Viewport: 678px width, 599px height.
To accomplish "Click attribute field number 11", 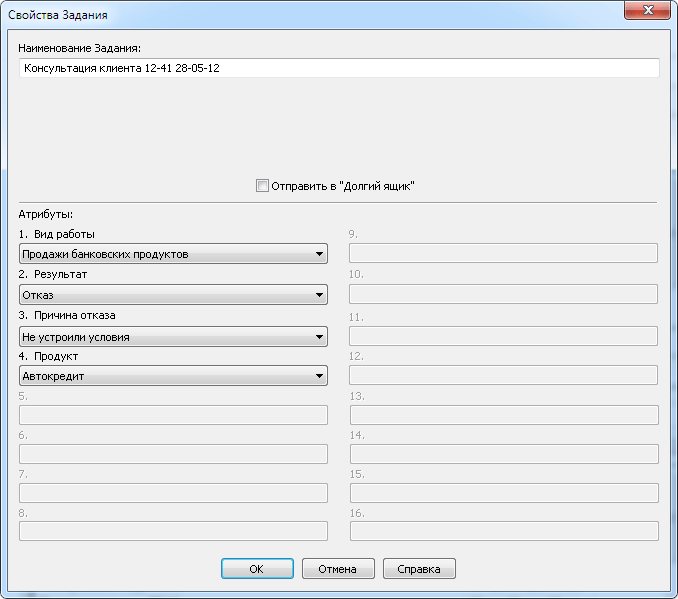I will click(x=503, y=336).
